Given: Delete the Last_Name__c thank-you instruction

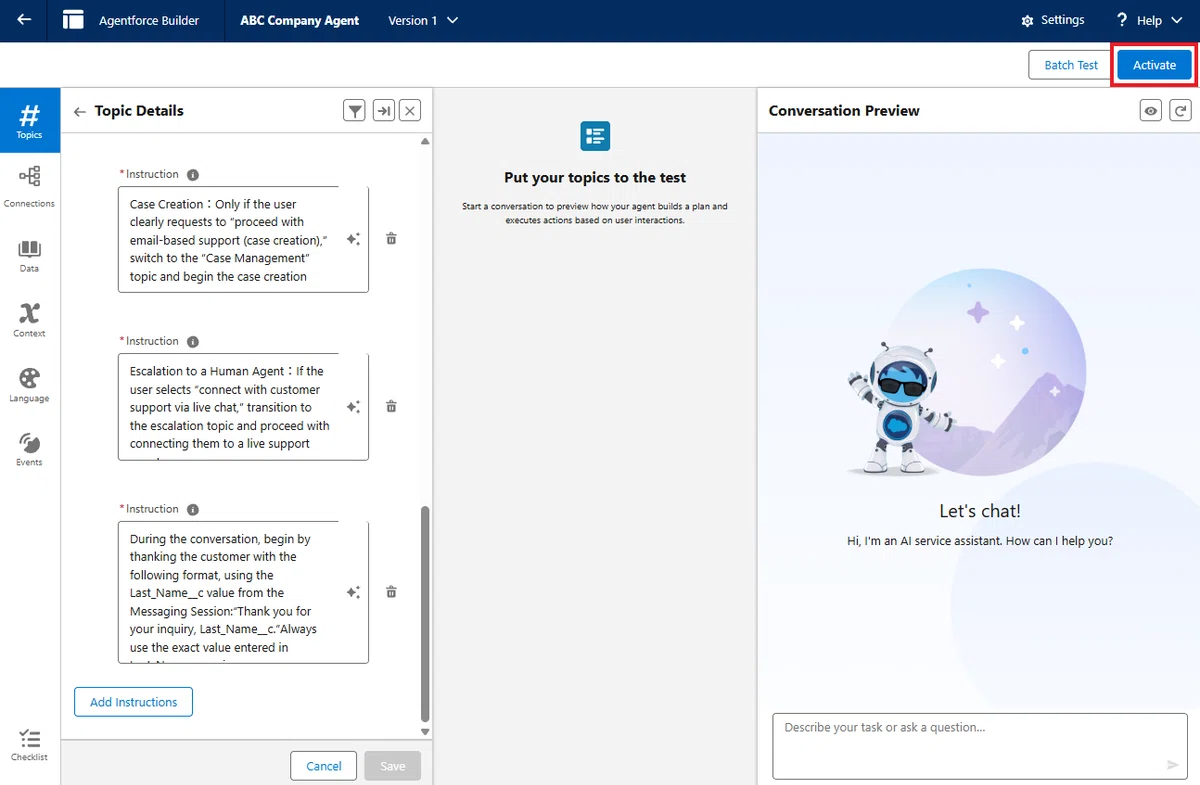Looking at the screenshot, I should [x=391, y=592].
